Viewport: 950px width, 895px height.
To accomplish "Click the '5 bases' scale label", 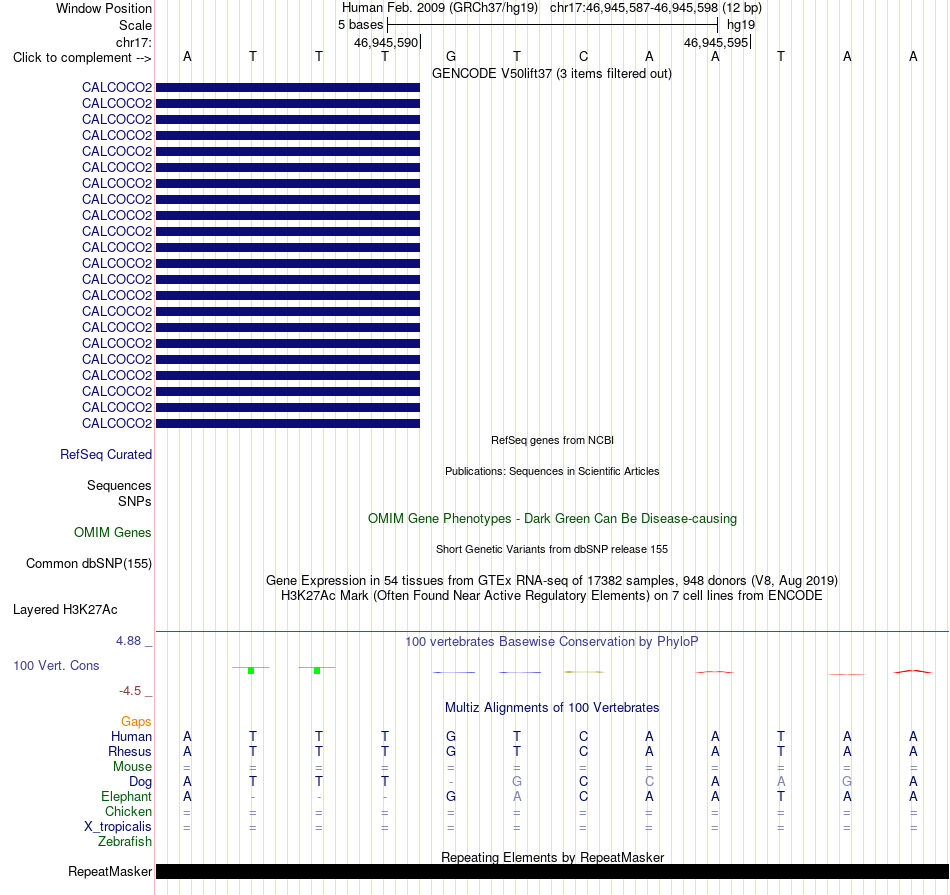I will tap(360, 25).
